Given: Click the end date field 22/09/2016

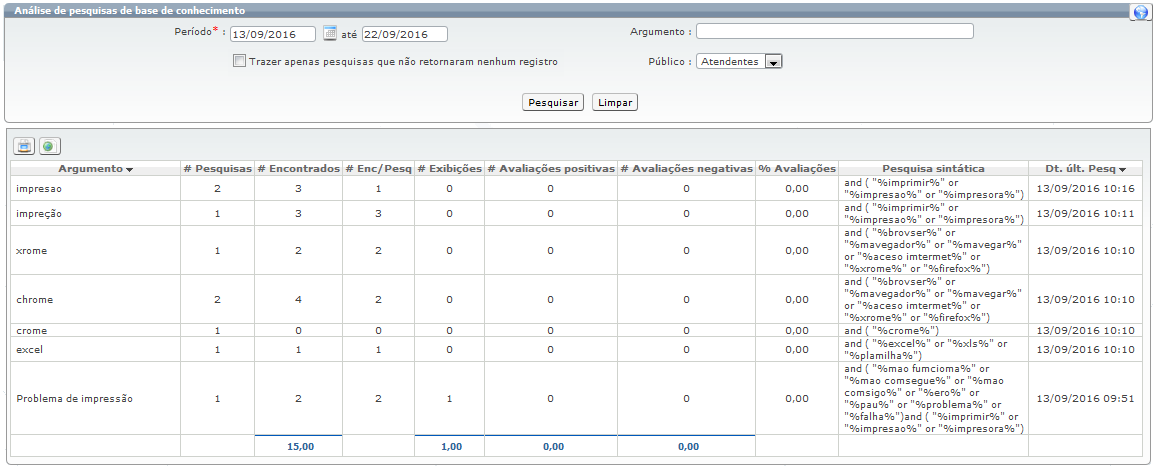Looking at the screenshot, I should coord(403,34).
